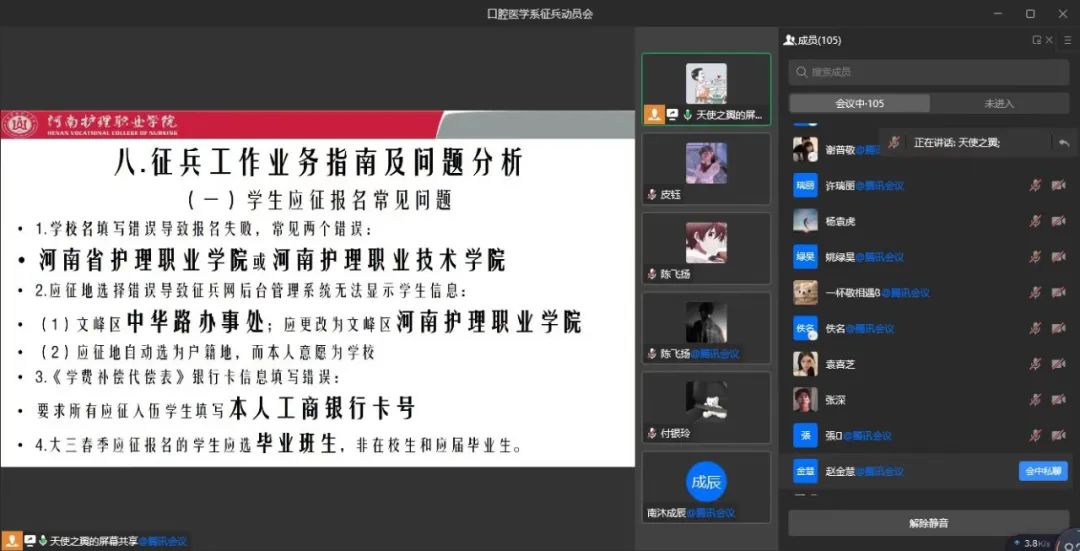Viewport: 1080px width, 551px height.
Task: Toggle microphone mute for 杨袁虎
Action: [1036, 221]
